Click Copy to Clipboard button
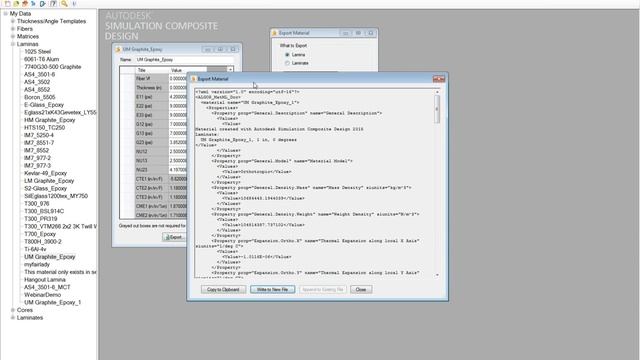Image resolution: width=640 pixels, height=360 pixels. [223, 289]
